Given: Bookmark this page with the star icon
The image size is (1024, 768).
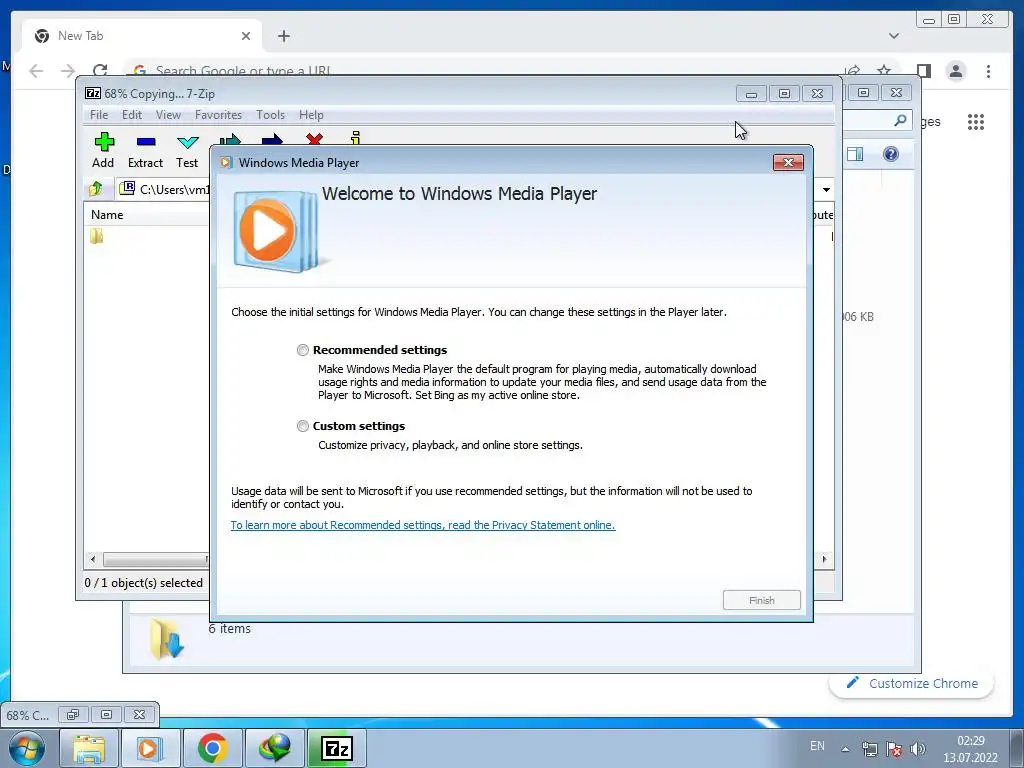Looking at the screenshot, I should [x=884, y=71].
